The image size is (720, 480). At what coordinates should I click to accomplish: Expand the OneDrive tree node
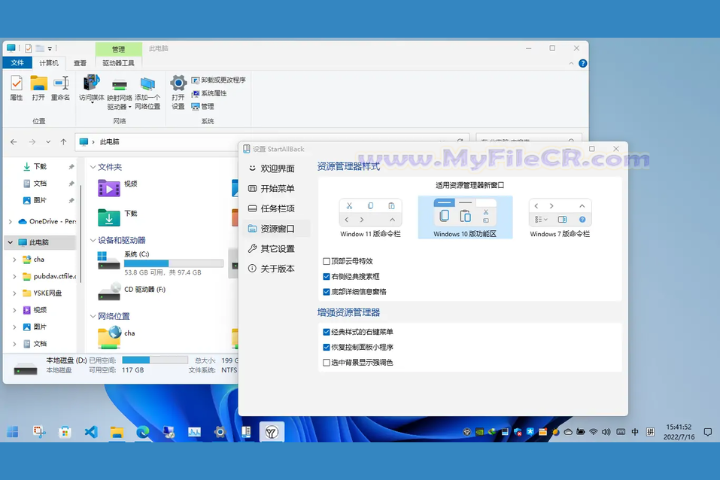[x=11, y=221]
